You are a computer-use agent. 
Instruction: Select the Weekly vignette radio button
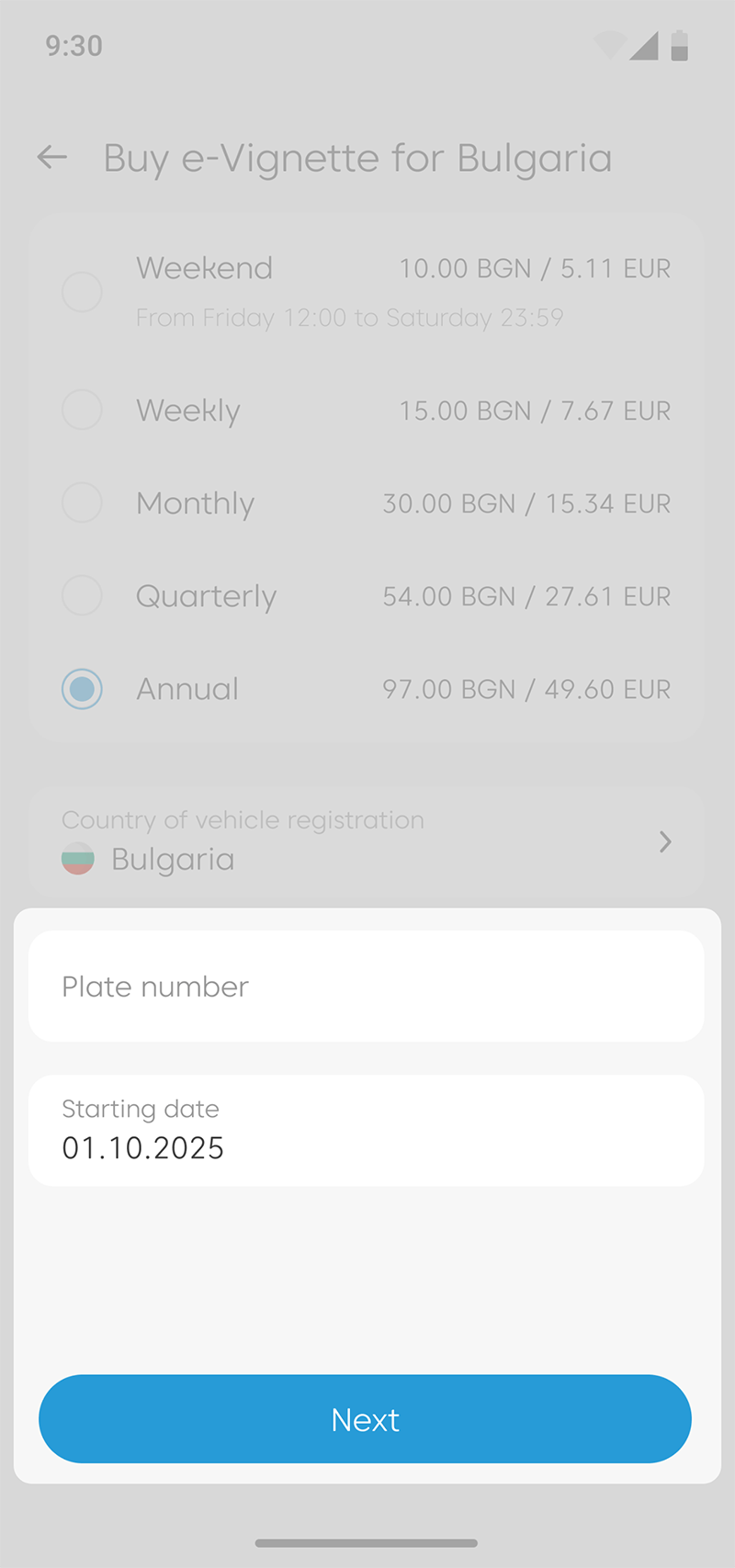82,410
